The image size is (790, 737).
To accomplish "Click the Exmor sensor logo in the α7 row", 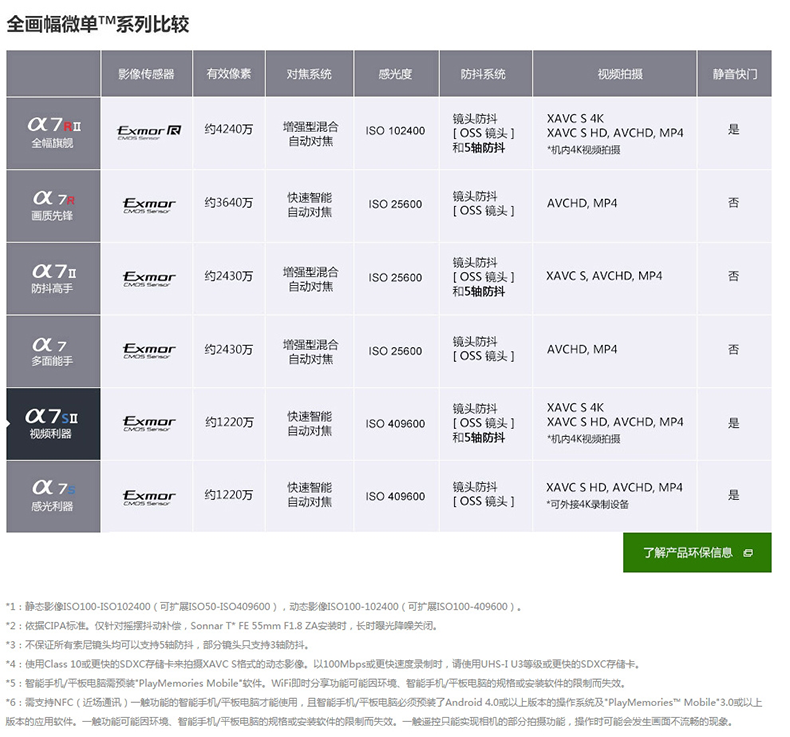I will click(x=149, y=350).
